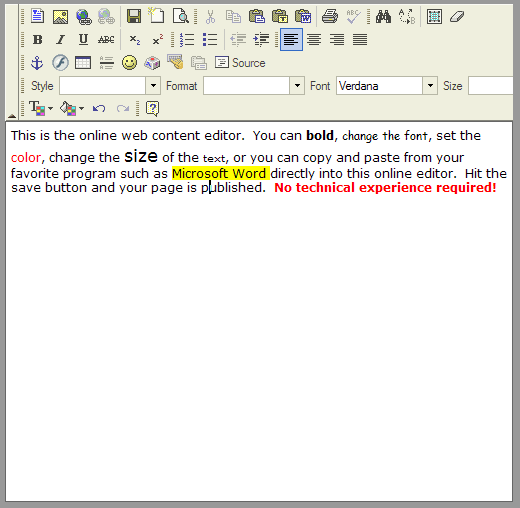The height and width of the screenshot is (508, 520).
Task: Toggle Italic formatting
Action: point(60,40)
